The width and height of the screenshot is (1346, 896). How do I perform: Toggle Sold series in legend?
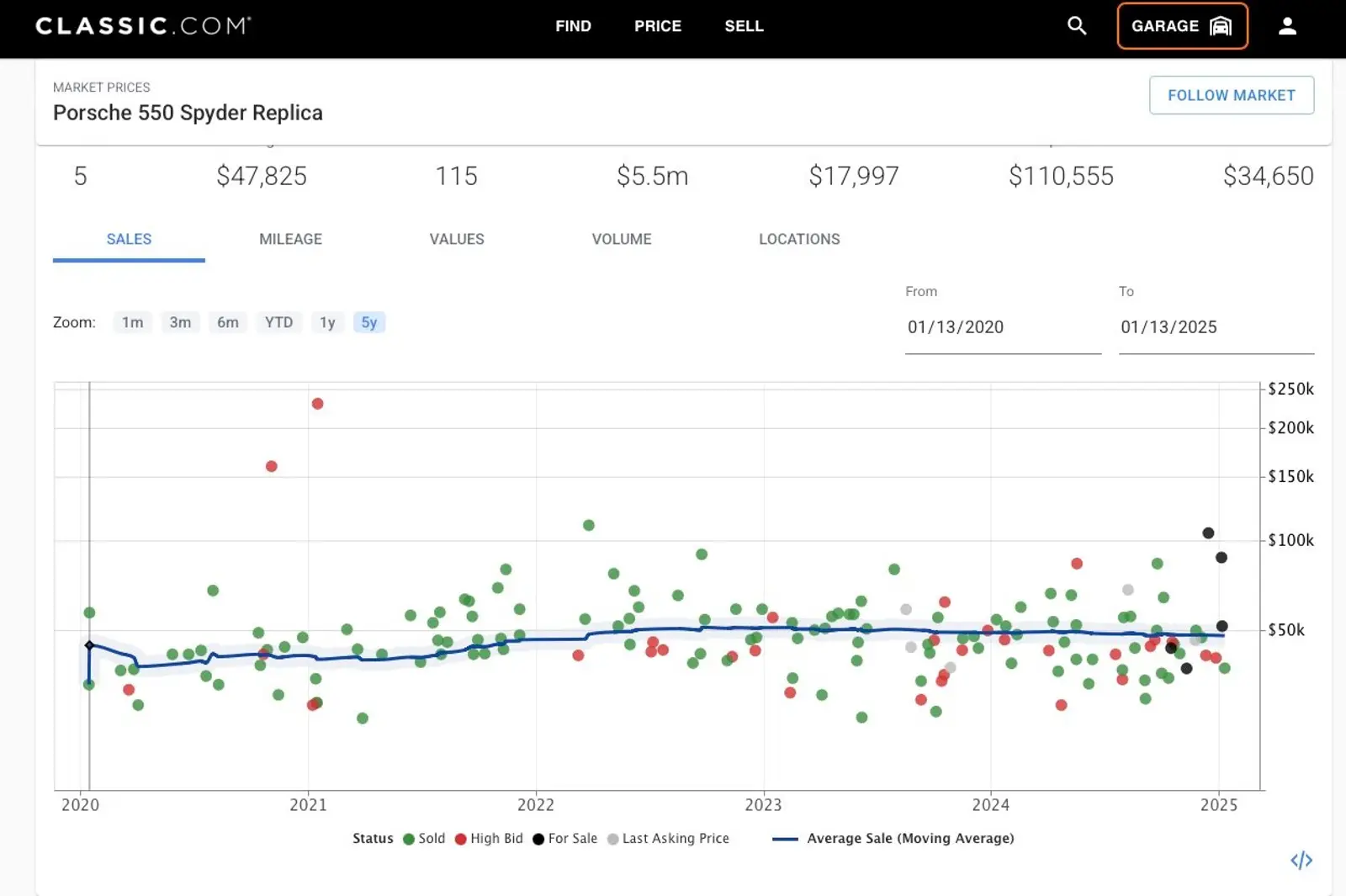(424, 838)
